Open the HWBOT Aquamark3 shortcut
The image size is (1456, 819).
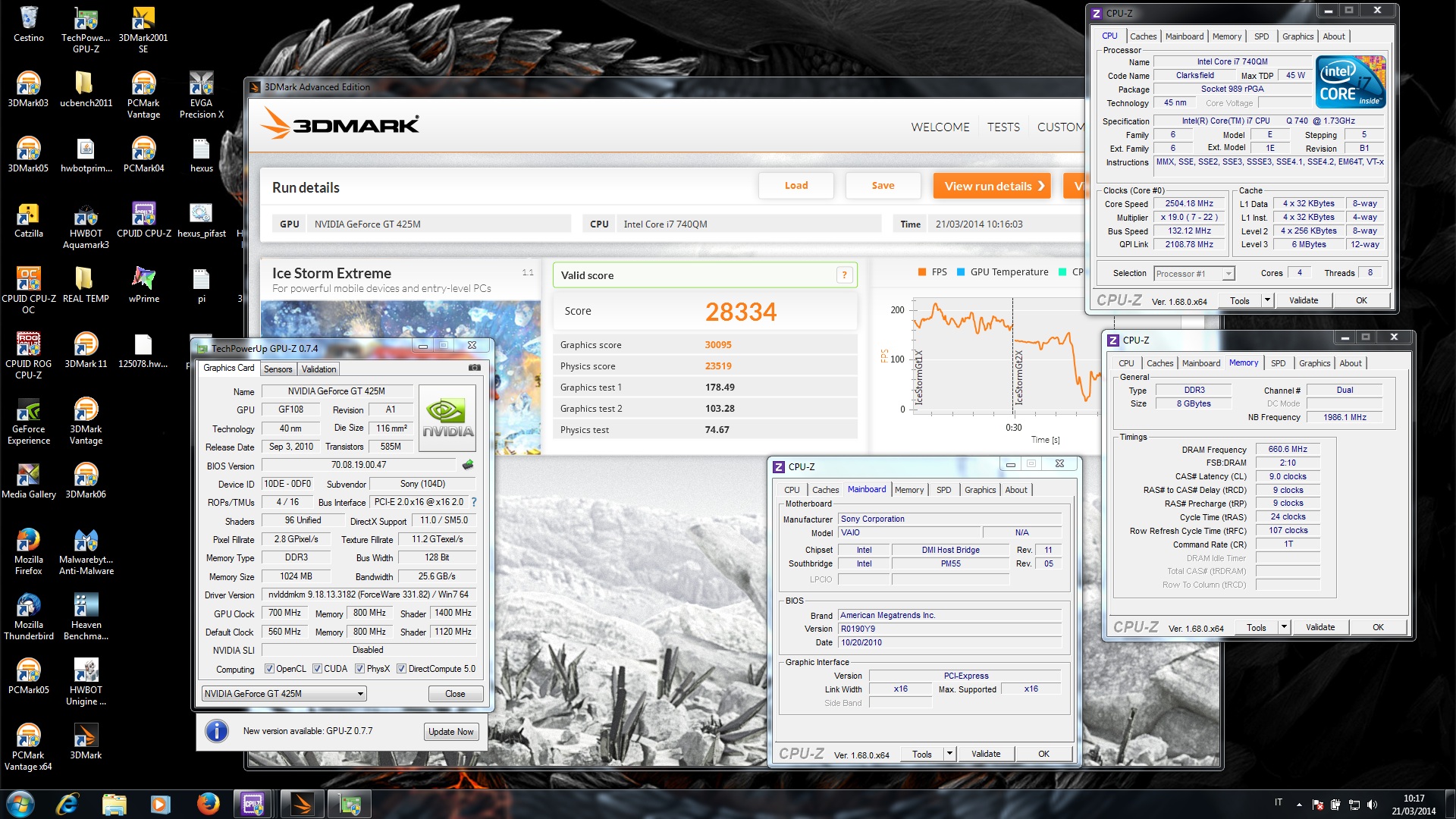pyautogui.click(x=86, y=226)
